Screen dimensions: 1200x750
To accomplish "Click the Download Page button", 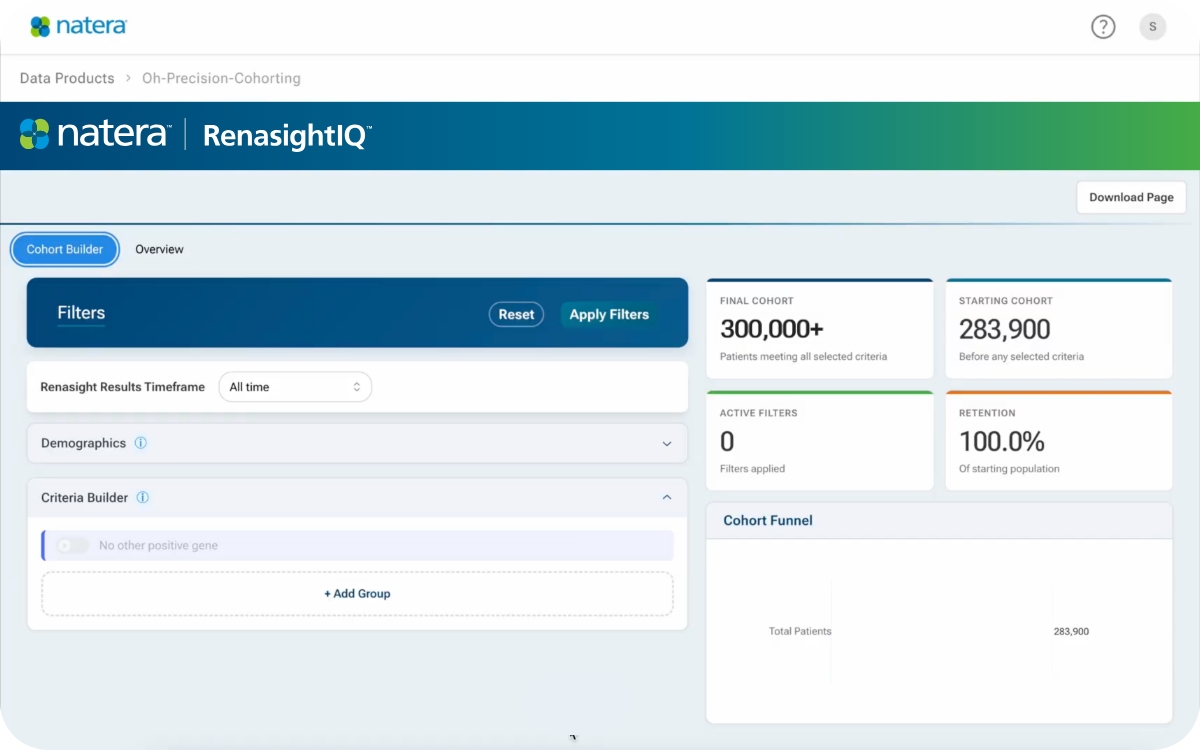I will coord(1131,197).
